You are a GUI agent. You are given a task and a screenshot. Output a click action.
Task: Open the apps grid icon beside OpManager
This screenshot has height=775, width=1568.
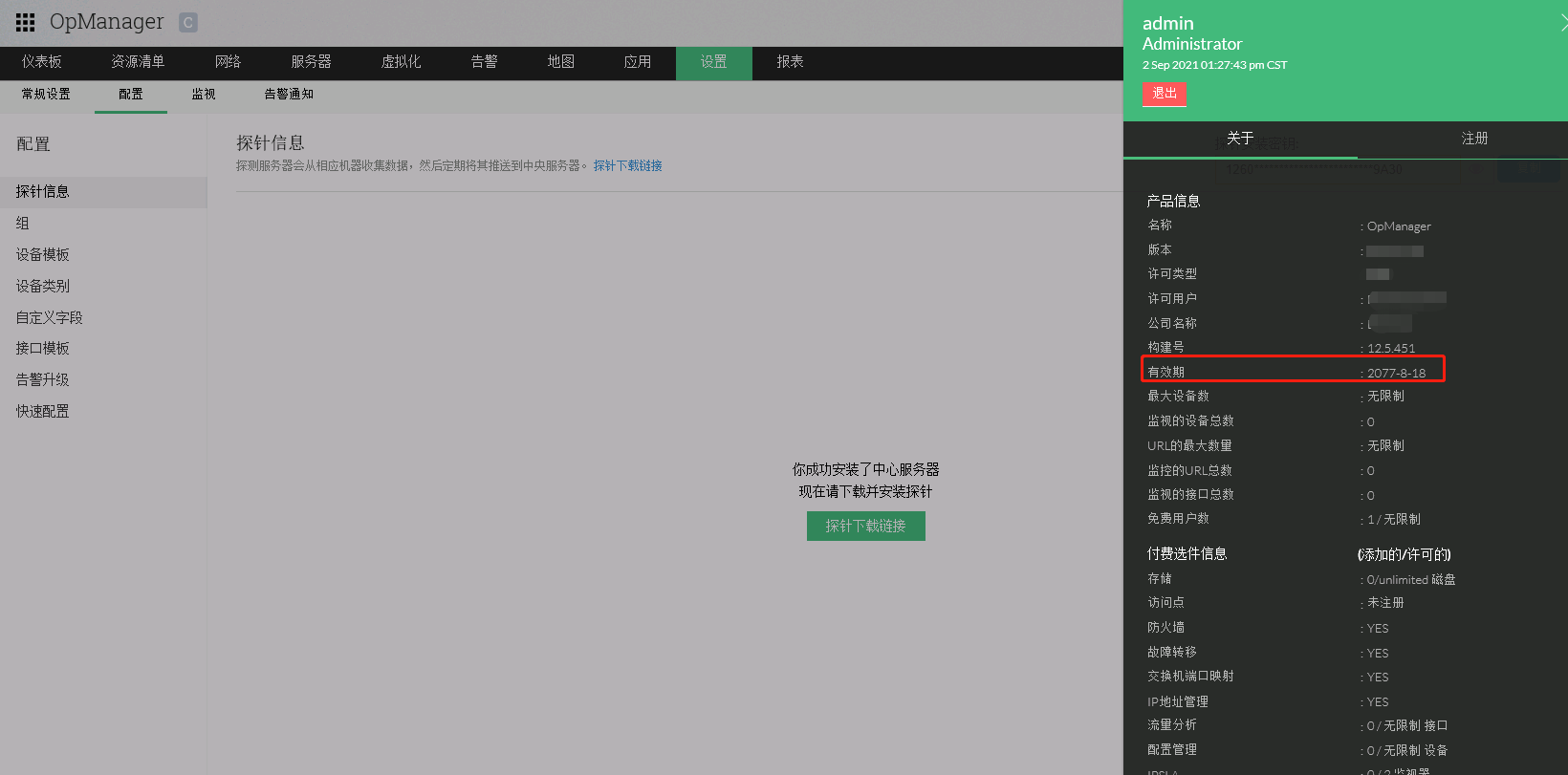pos(26,22)
